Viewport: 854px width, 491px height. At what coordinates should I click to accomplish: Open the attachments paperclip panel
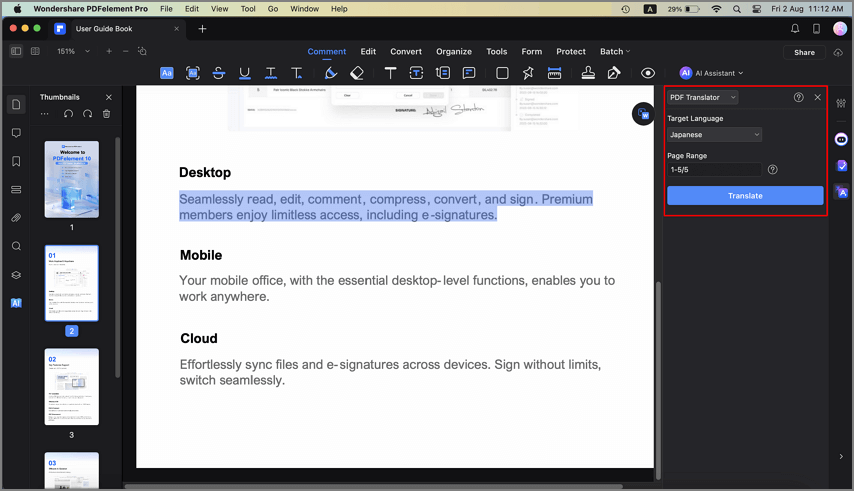click(x=16, y=218)
